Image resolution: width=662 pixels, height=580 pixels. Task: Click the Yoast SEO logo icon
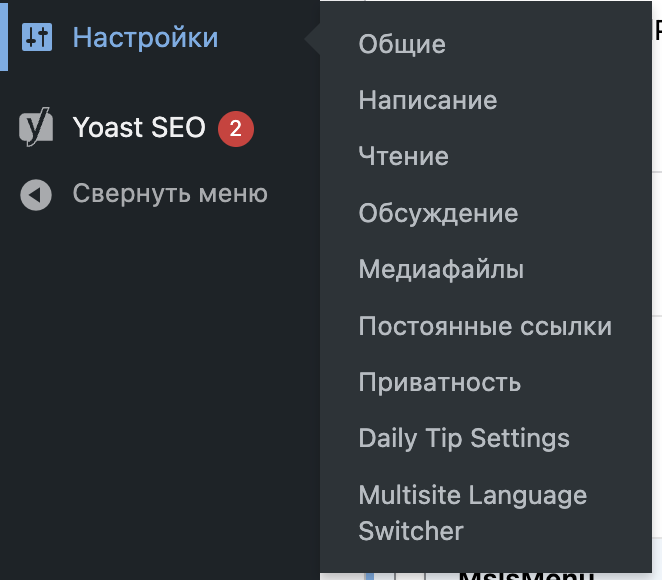[x=36, y=127]
